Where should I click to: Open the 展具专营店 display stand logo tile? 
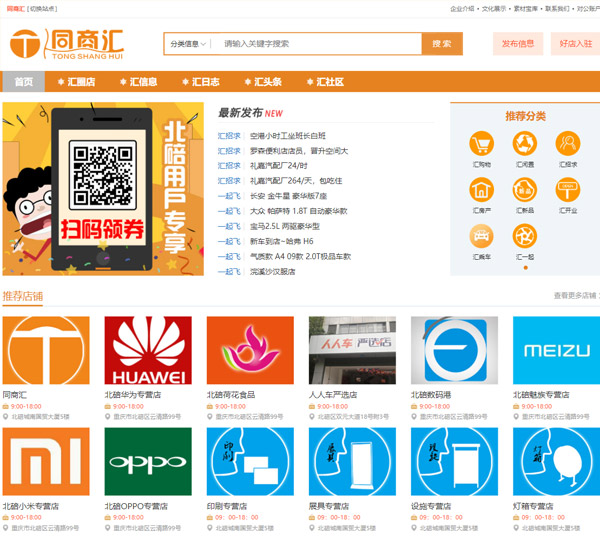(x=352, y=462)
